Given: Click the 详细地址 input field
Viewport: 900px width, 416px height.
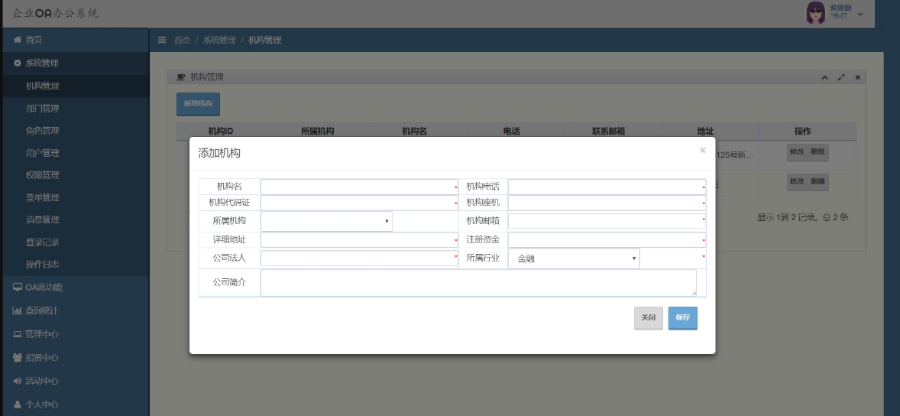Looking at the screenshot, I should (x=359, y=240).
